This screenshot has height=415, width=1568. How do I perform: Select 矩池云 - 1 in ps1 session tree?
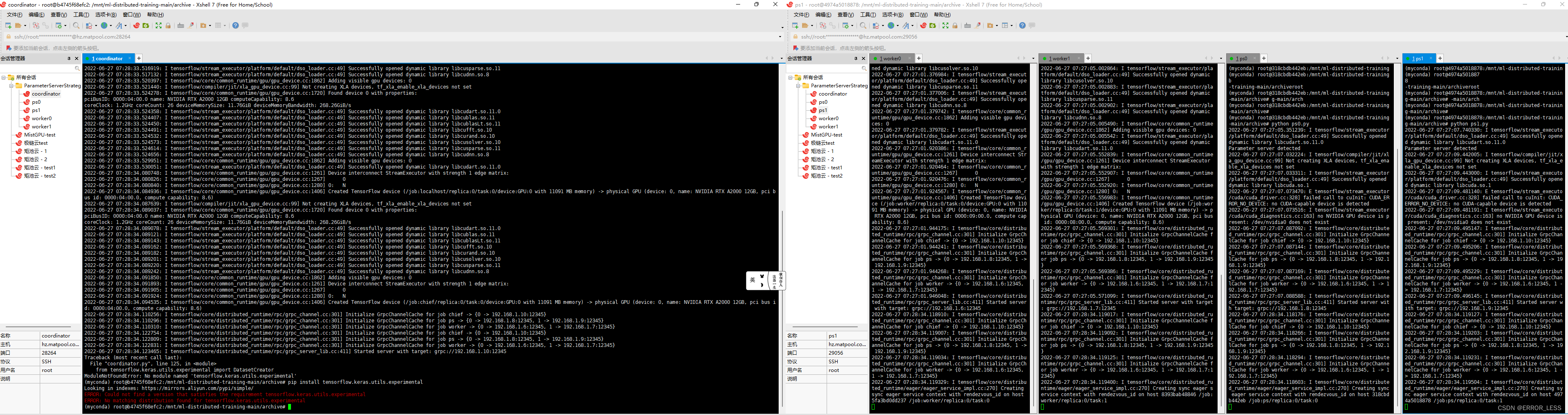point(822,151)
